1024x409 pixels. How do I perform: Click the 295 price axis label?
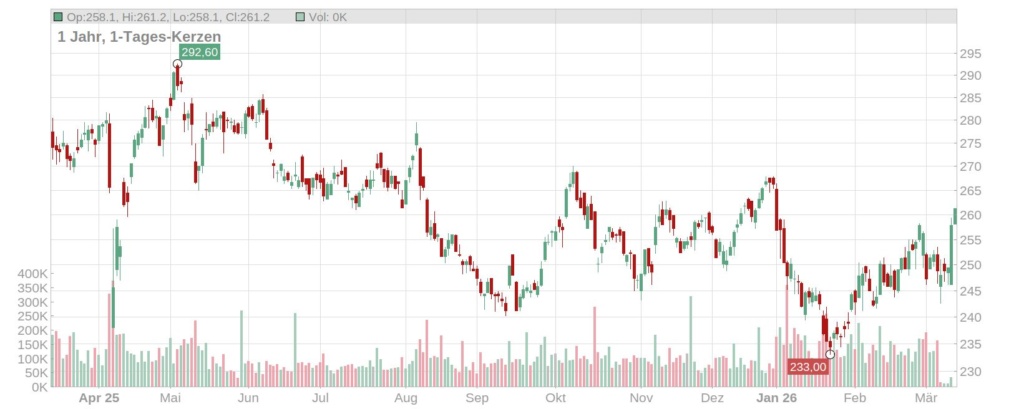970,54
